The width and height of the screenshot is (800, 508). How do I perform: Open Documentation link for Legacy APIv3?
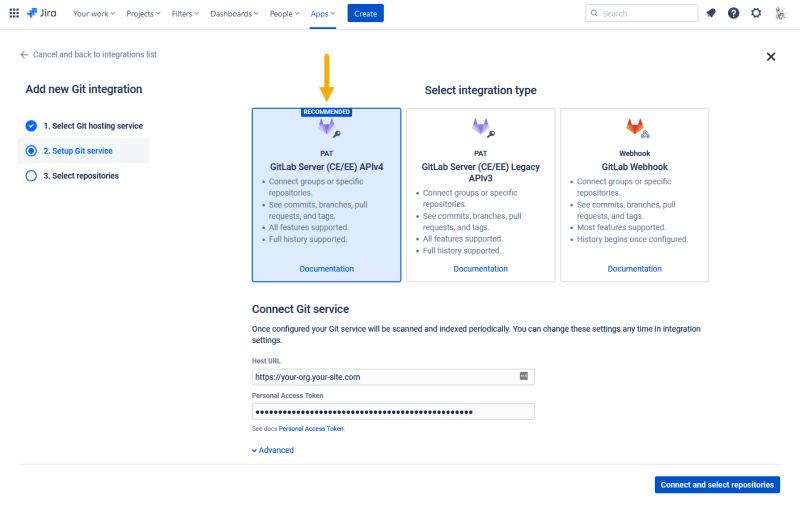pyautogui.click(x=481, y=269)
